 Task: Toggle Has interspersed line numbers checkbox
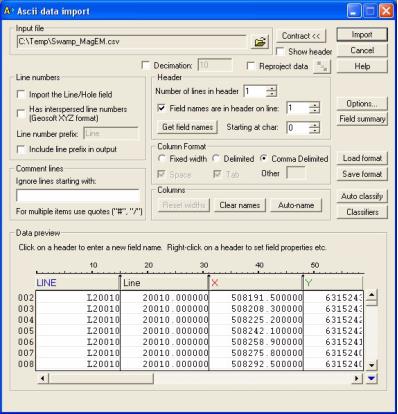[x=21, y=114]
